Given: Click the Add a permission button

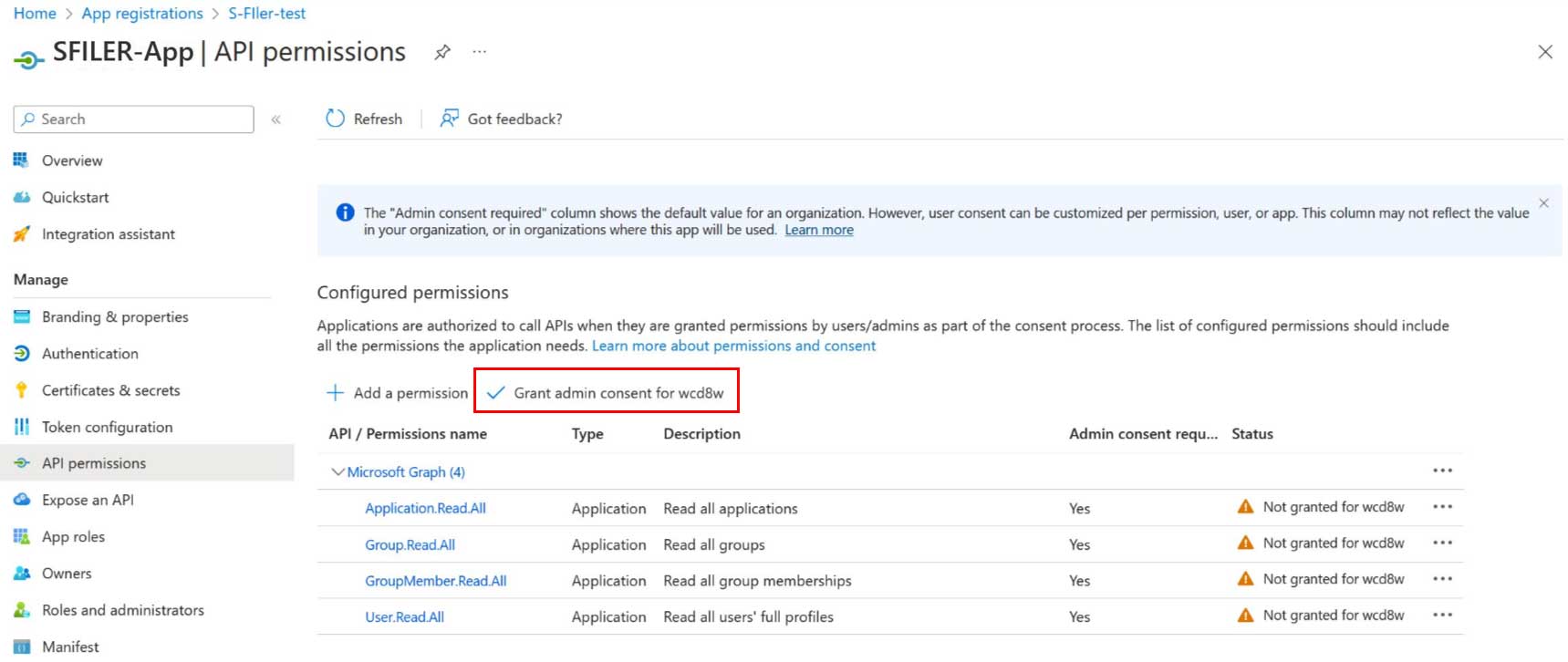Looking at the screenshot, I should (x=397, y=393).
